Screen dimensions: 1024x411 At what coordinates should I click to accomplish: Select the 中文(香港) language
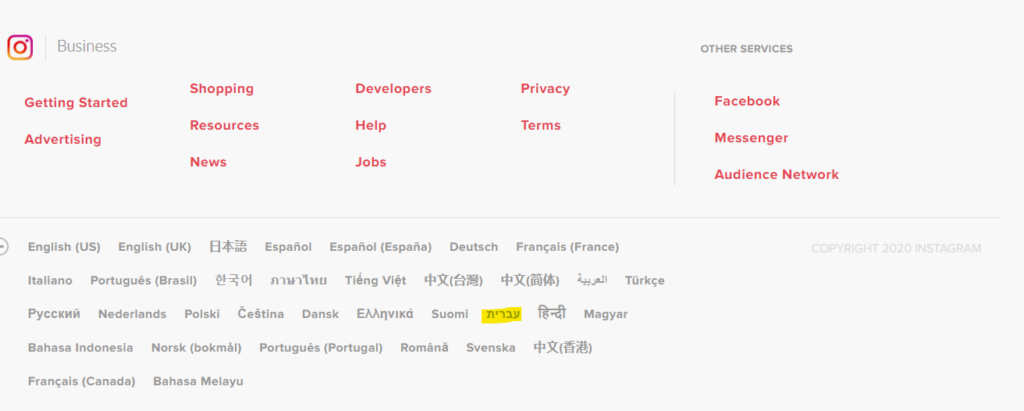[x=562, y=348]
